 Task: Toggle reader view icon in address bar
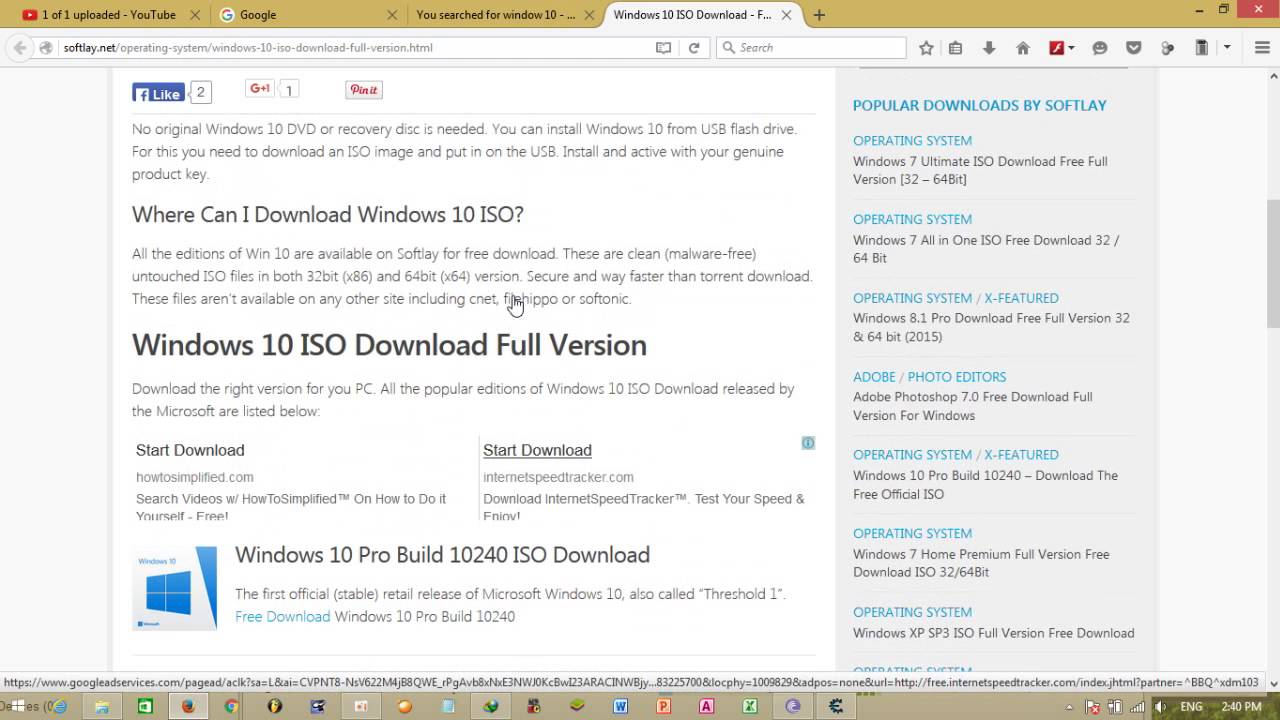(663, 47)
